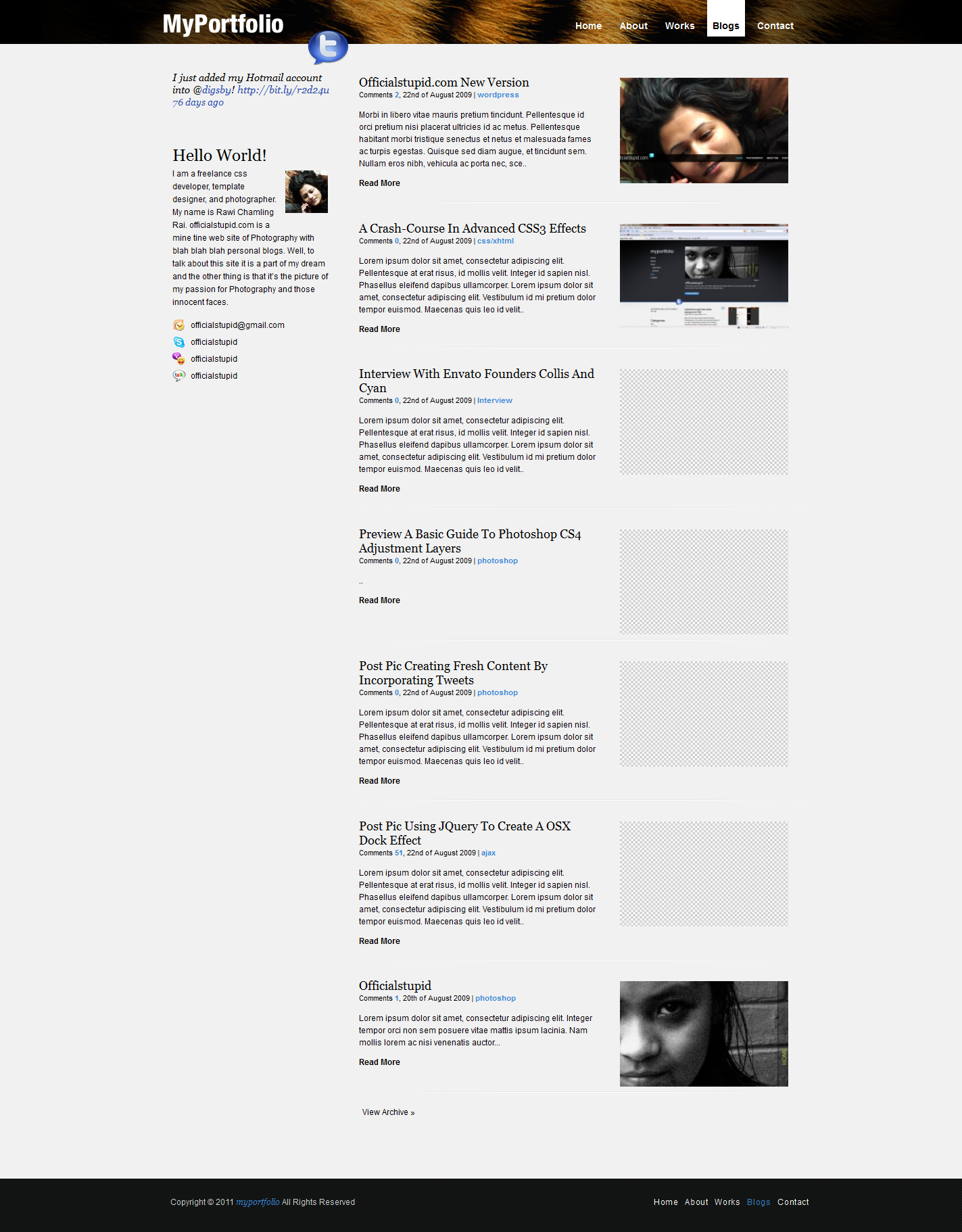This screenshot has height=1232, width=962.
Task: Click the Gmail icon beside officialstupid@gmail.com
Action: tap(178, 325)
